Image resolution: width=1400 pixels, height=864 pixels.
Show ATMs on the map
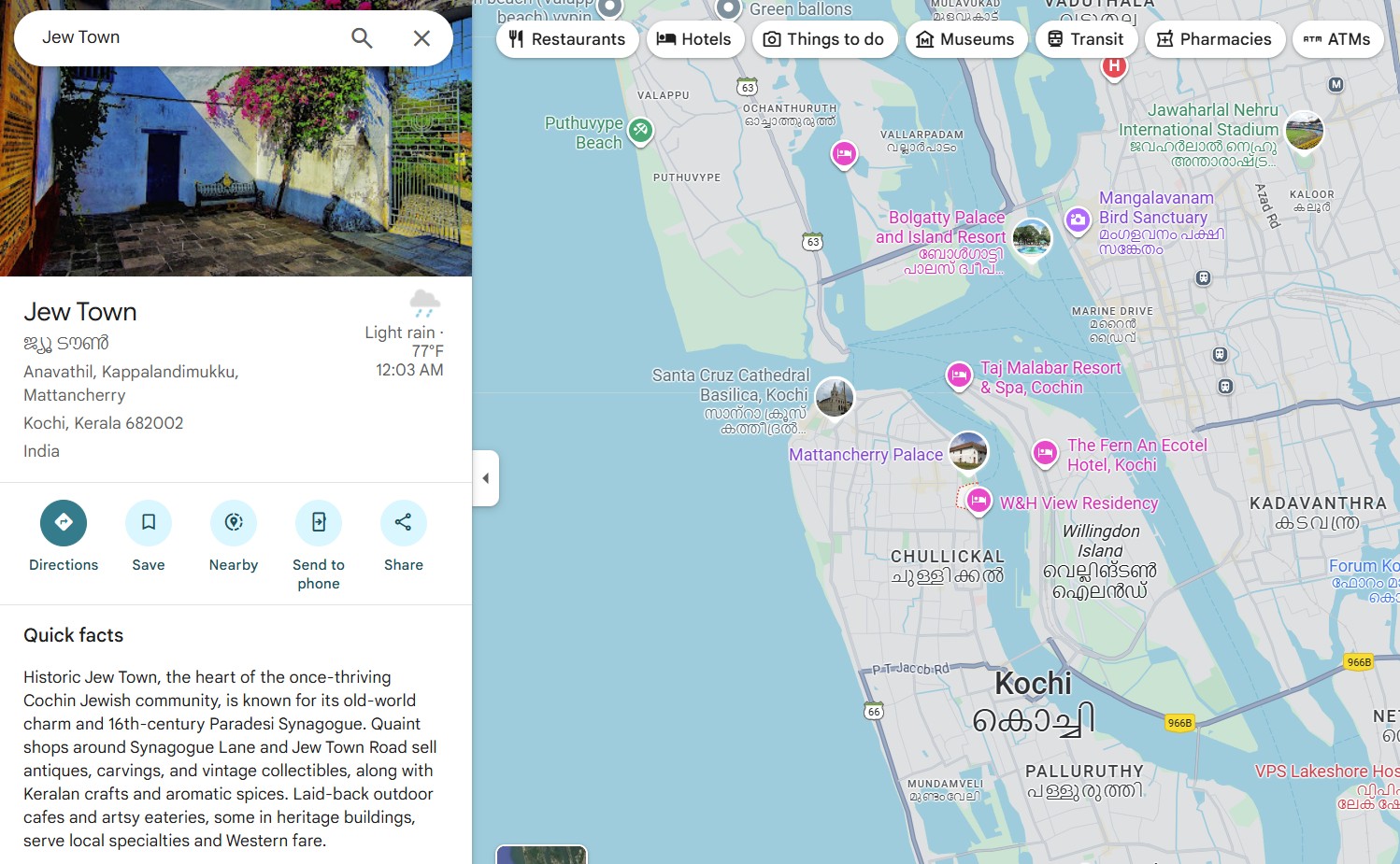coord(1337,39)
